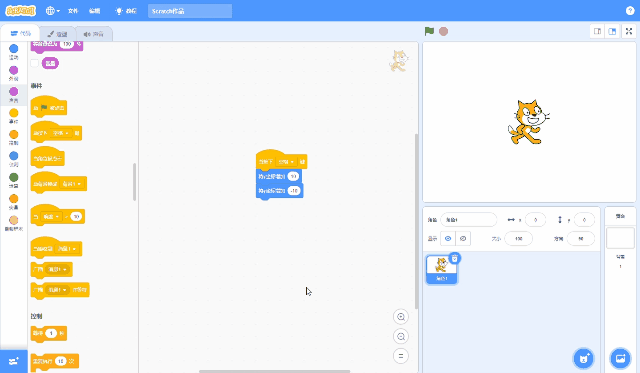Select the Control category circle

(x=13, y=134)
